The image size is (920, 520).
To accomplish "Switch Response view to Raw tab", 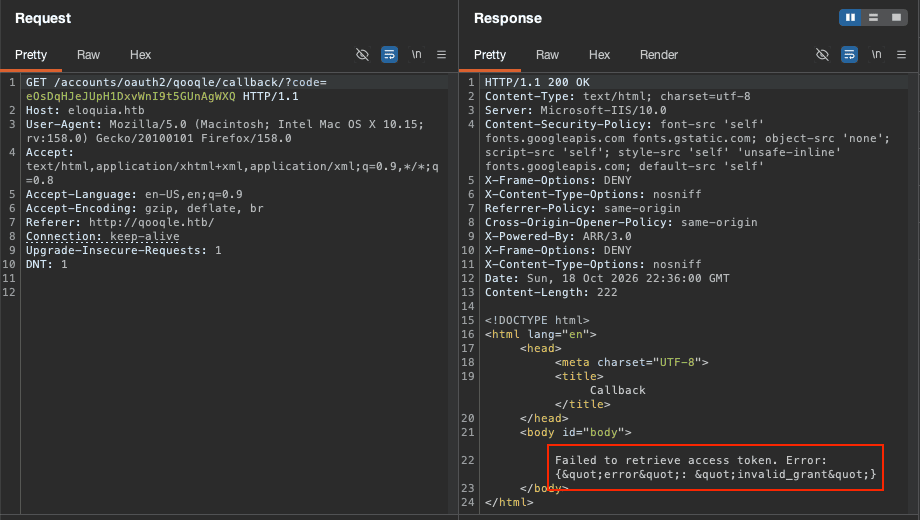I will (547, 55).
